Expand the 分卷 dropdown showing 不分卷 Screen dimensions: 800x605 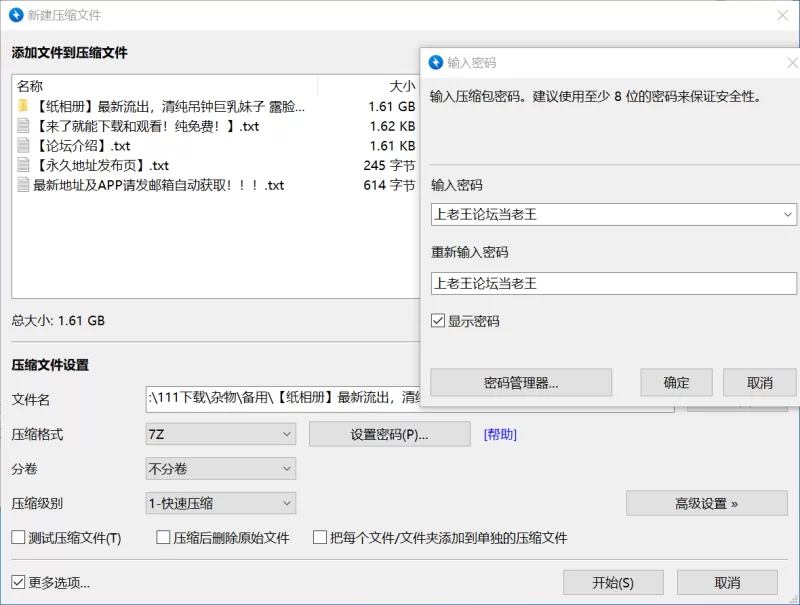[220, 469]
